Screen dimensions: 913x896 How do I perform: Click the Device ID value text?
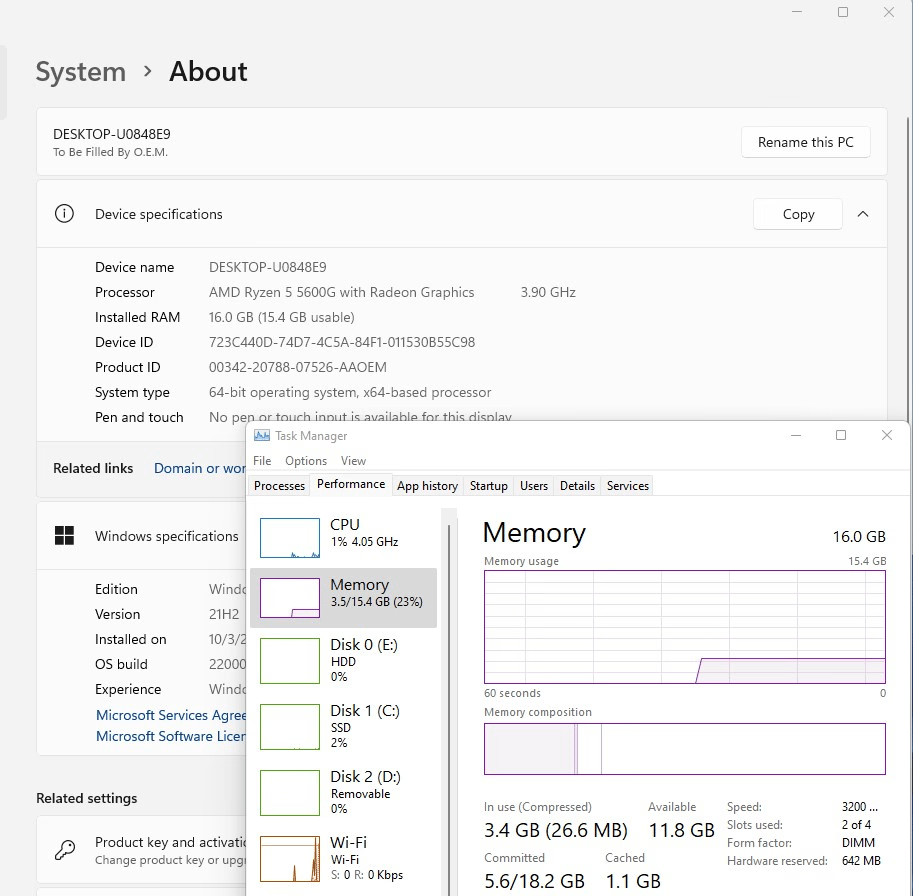(342, 342)
